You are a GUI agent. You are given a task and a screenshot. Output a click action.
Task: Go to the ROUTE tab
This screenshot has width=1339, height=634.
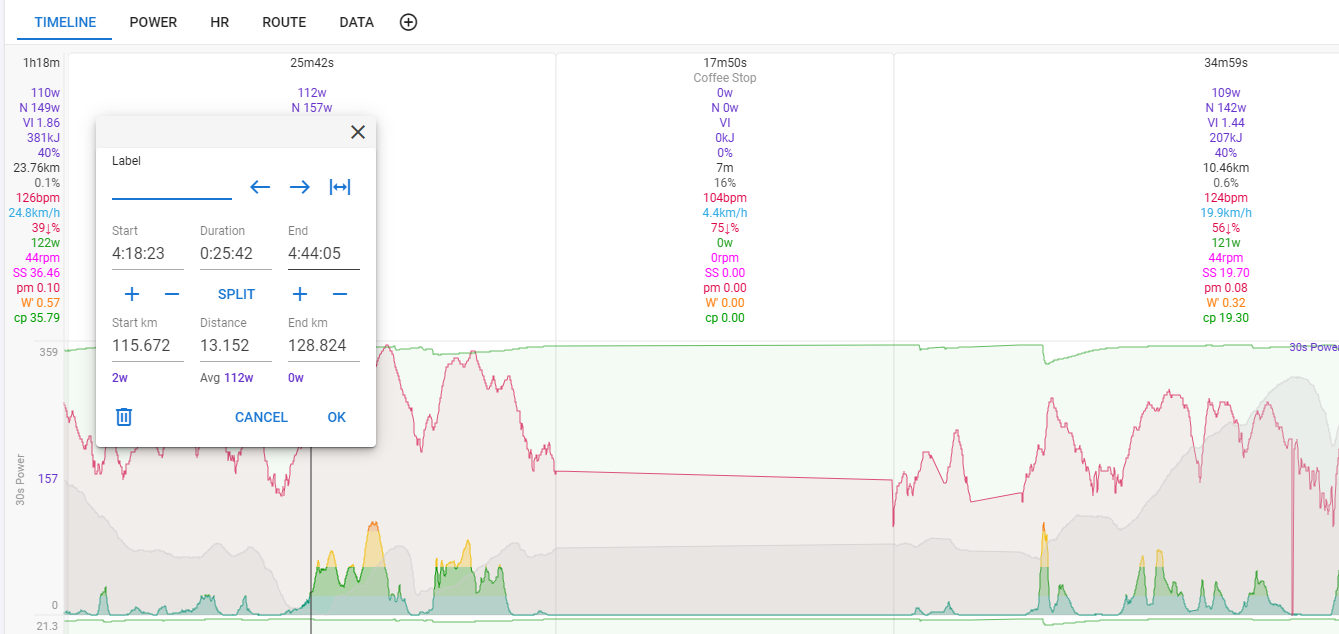pos(284,22)
